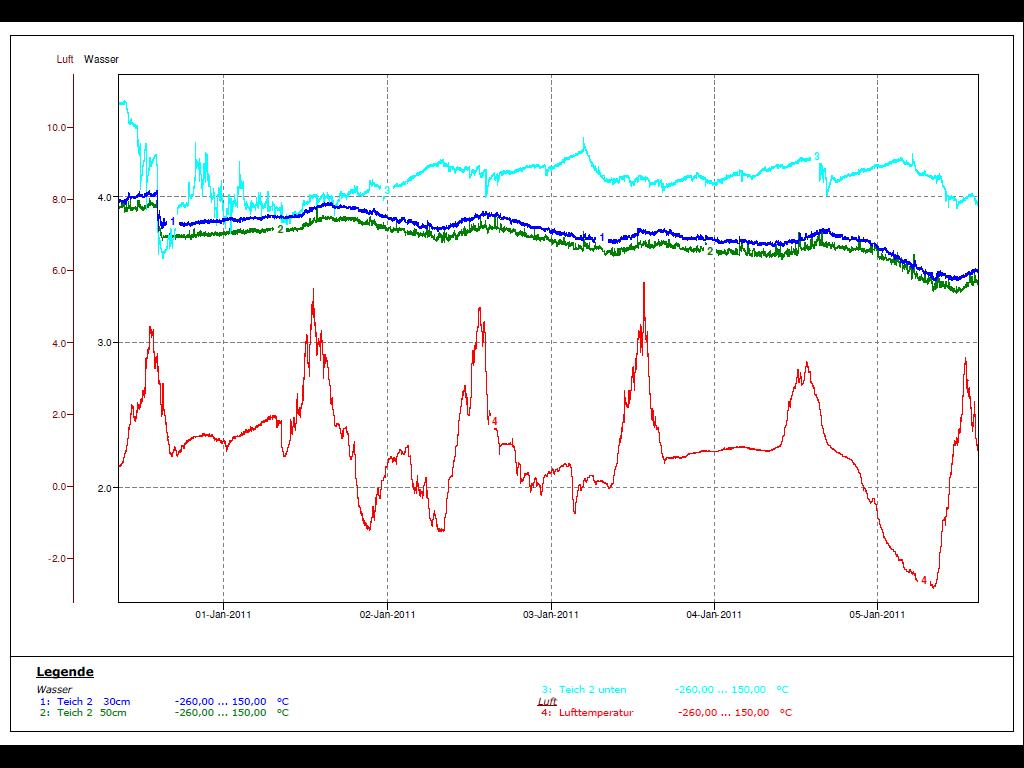Click marker 4 at the red curve's lowest dip
Viewport: 1024px width, 768px height.
(x=924, y=581)
